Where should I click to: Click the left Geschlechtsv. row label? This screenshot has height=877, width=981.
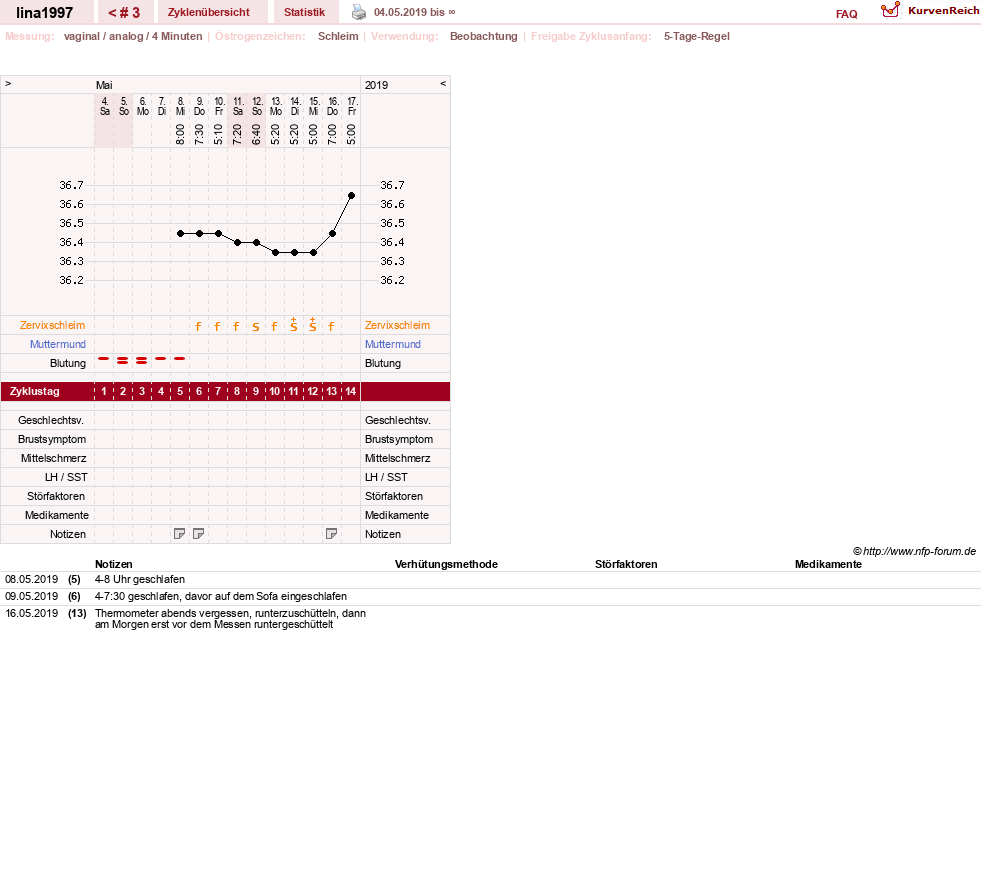coord(51,420)
